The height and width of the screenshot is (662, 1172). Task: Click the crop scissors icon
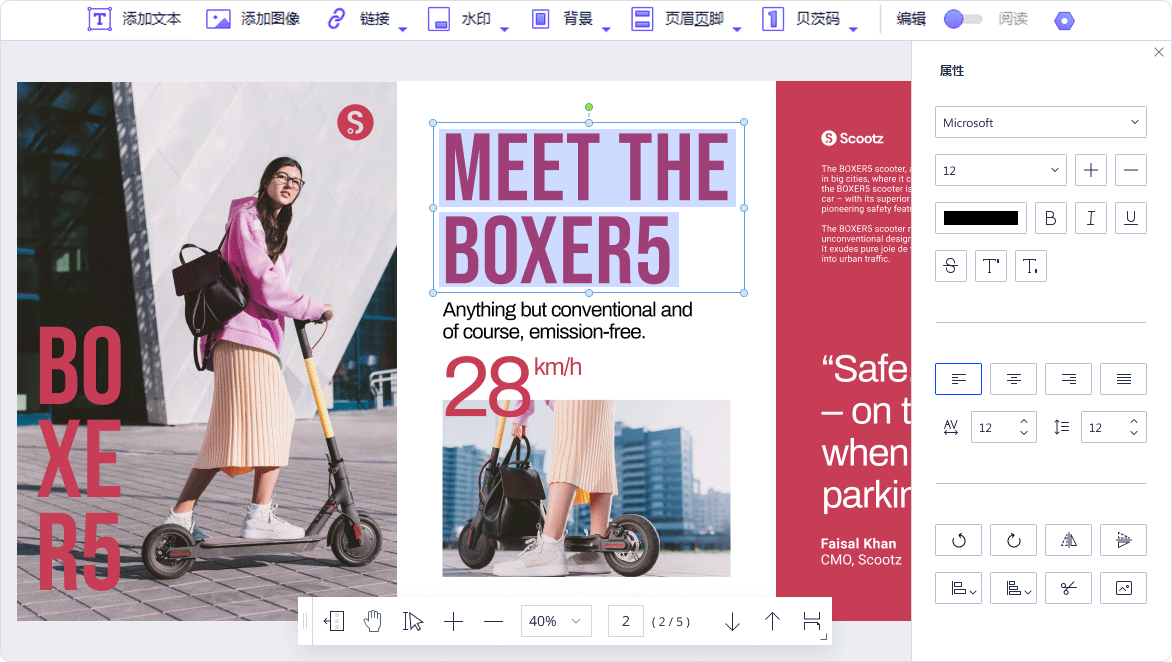pos(1068,588)
